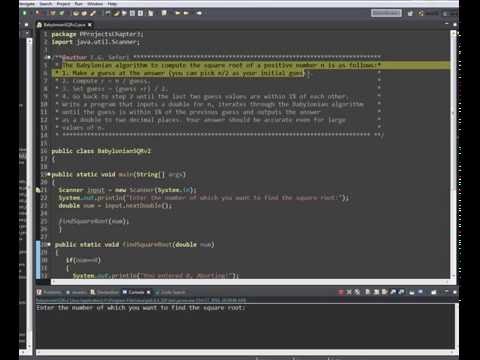Screen dimensions: 480x360
Task: Click the editor vertical scrollbar
Action: [x=453, y=155]
